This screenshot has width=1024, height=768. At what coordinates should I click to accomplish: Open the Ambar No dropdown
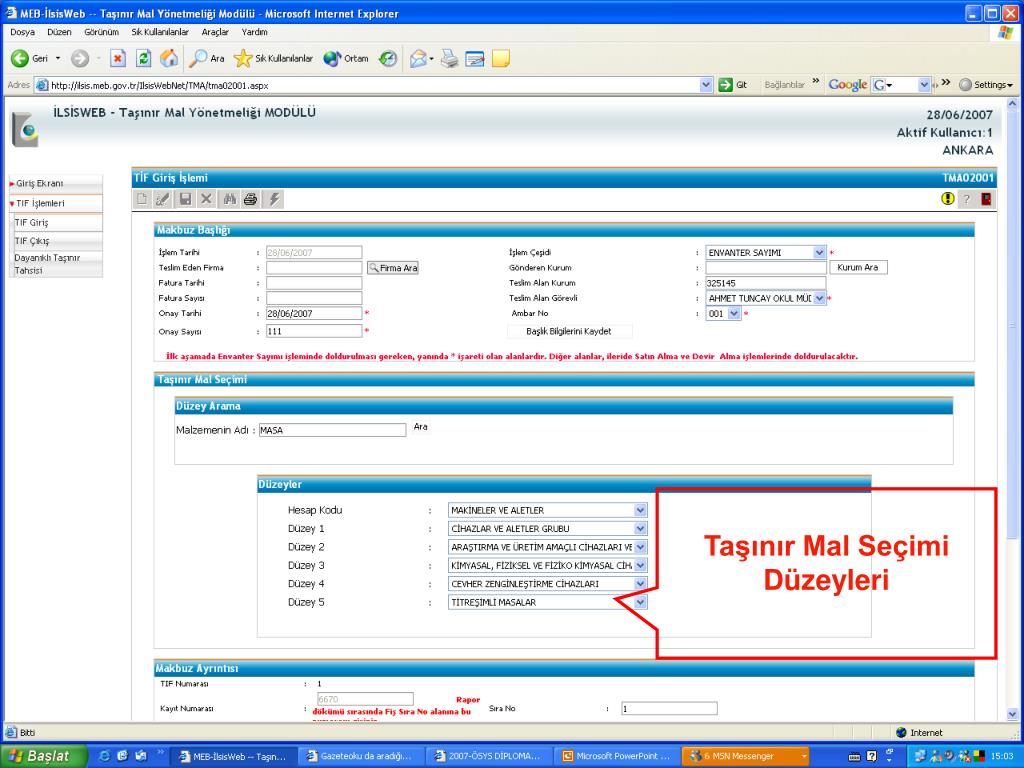coord(734,313)
